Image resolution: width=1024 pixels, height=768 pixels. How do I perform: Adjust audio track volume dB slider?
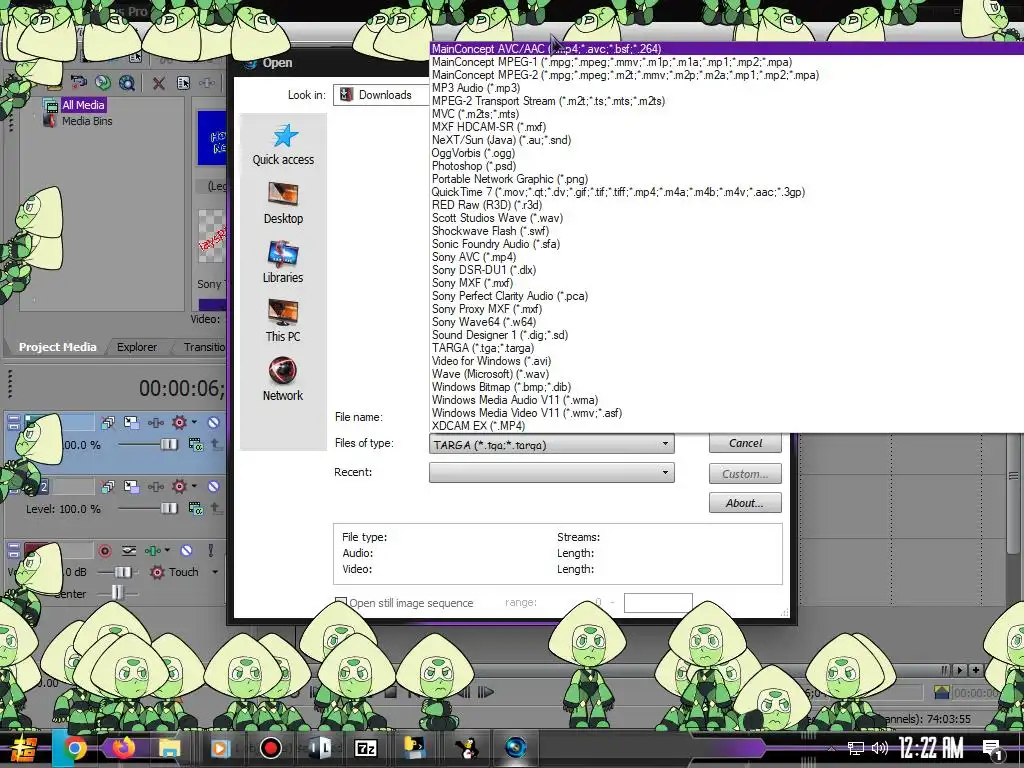coord(122,572)
